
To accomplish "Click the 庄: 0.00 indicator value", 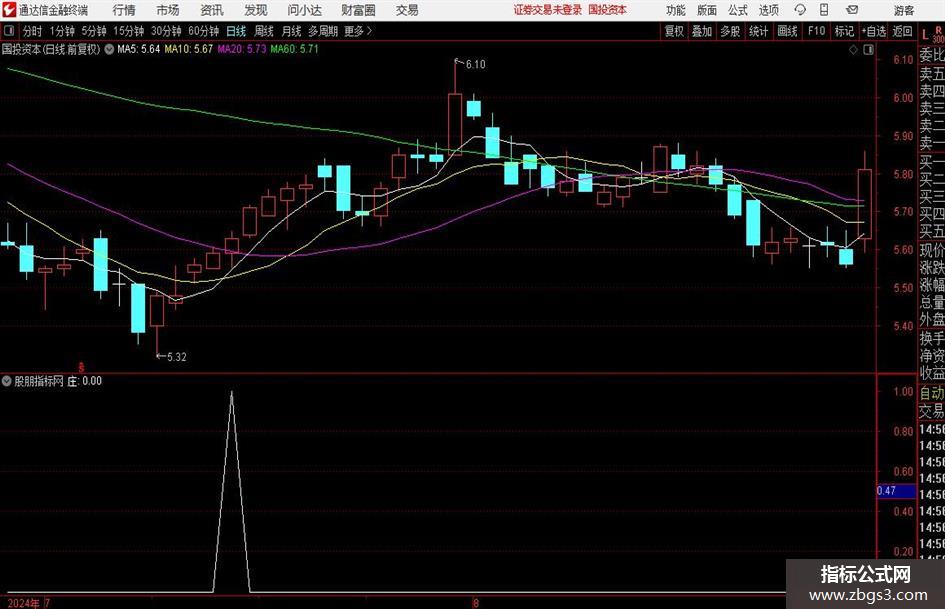I will click(x=84, y=381).
